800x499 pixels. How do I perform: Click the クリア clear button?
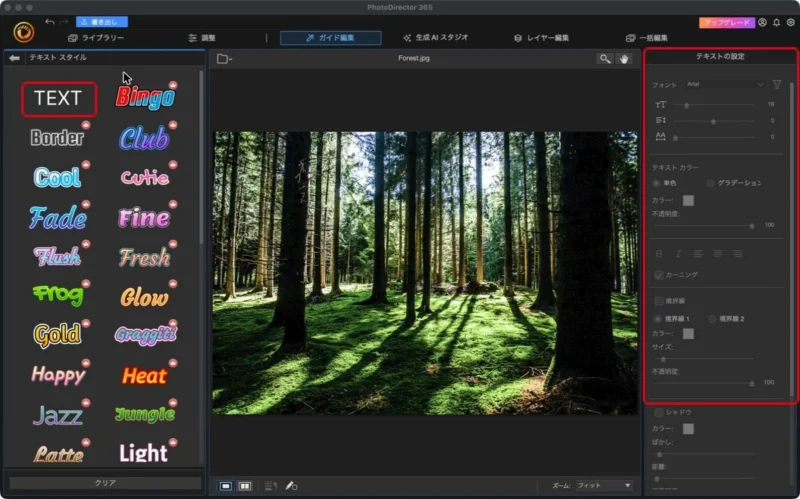tap(105, 483)
